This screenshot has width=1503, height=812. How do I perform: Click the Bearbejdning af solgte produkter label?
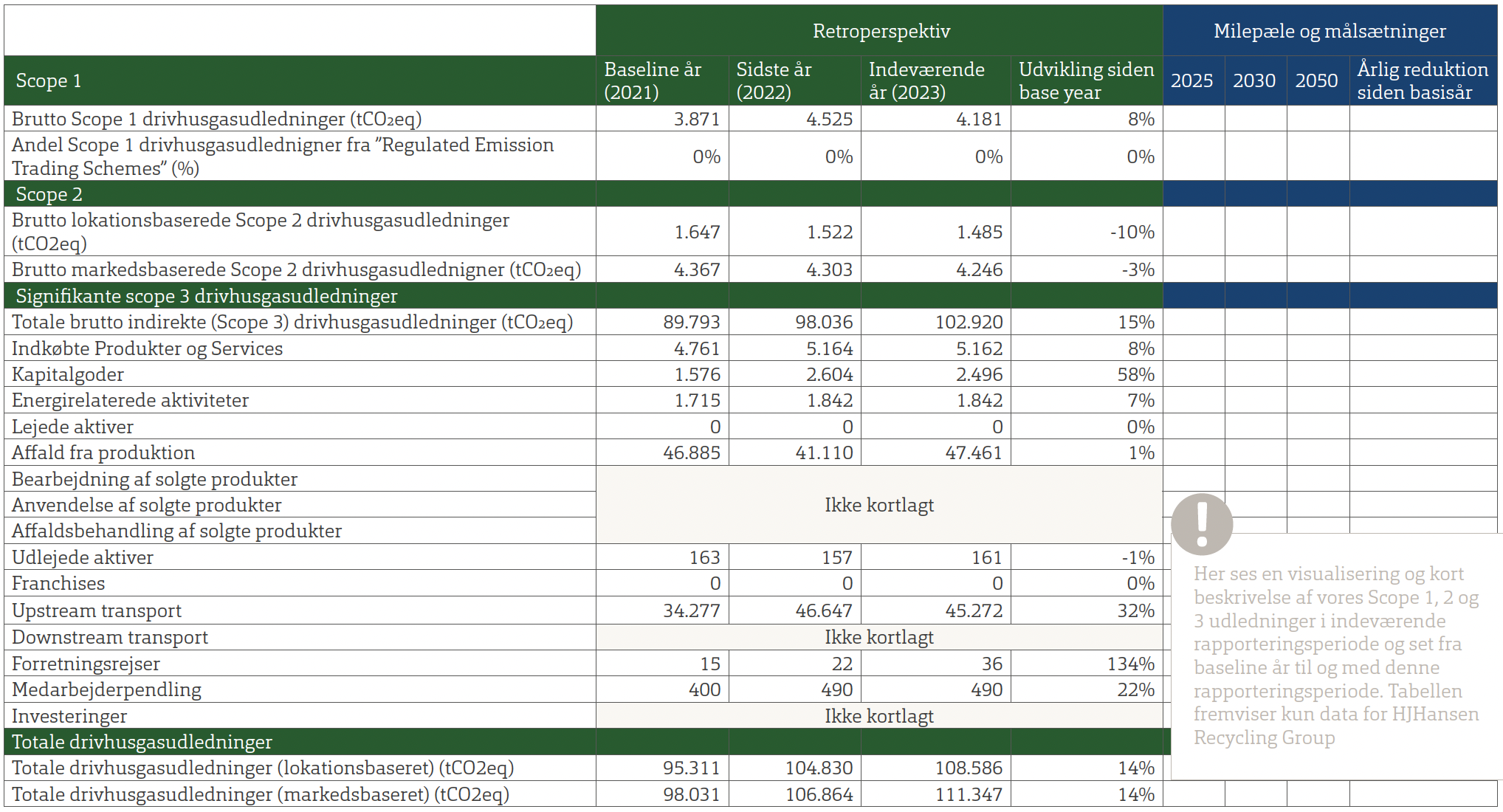pos(154,479)
